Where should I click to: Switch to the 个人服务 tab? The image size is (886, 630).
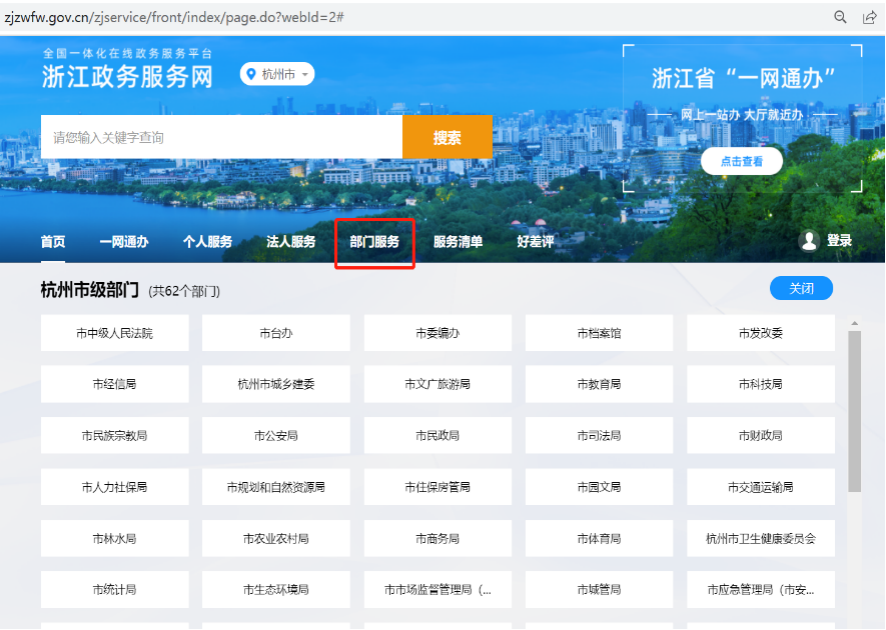point(207,242)
